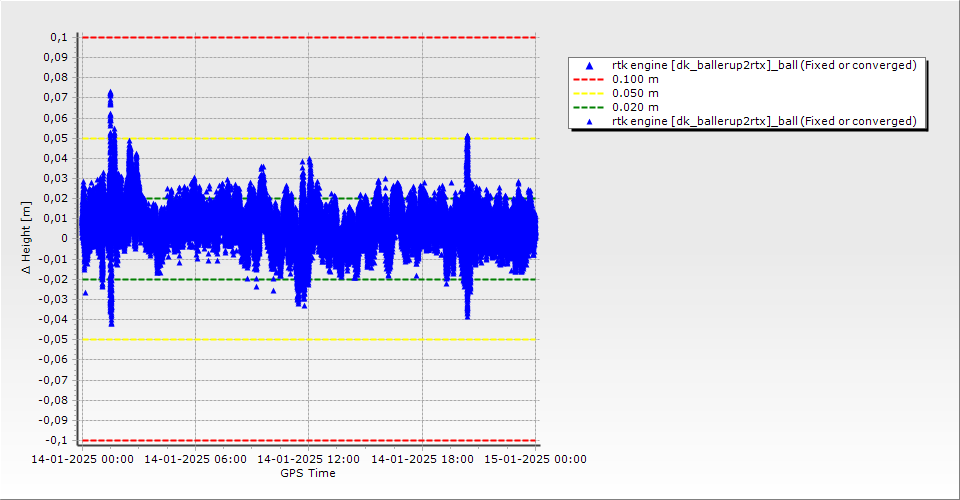The width and height of the screenshot is (960, 500).
Task: Click the '-0,04' height axis tick
Action: pos(54,319)
